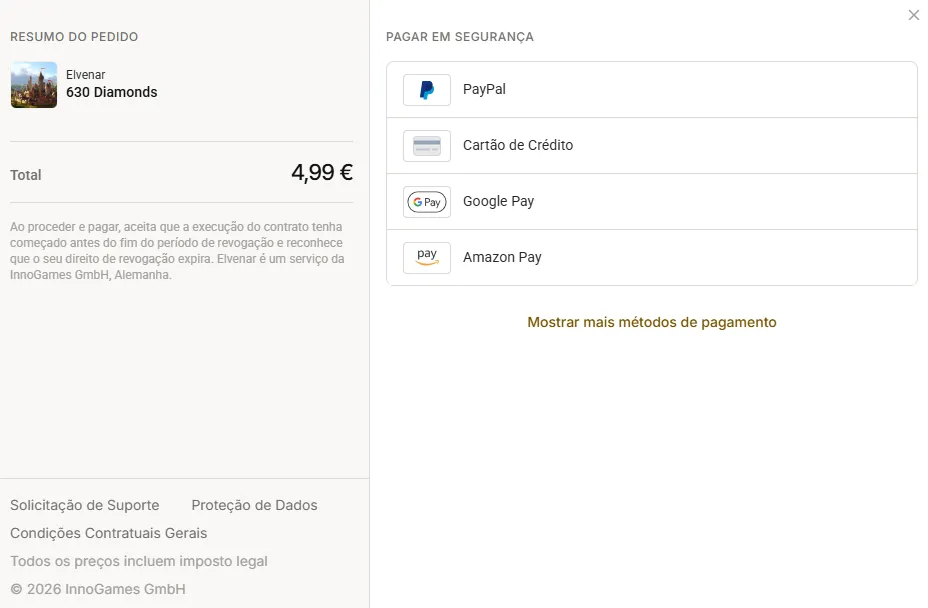Open the Solicitação de Suporte link
The width and height of the screenshot is (928, 608).
pyautogui.click(x=85, y=505)
